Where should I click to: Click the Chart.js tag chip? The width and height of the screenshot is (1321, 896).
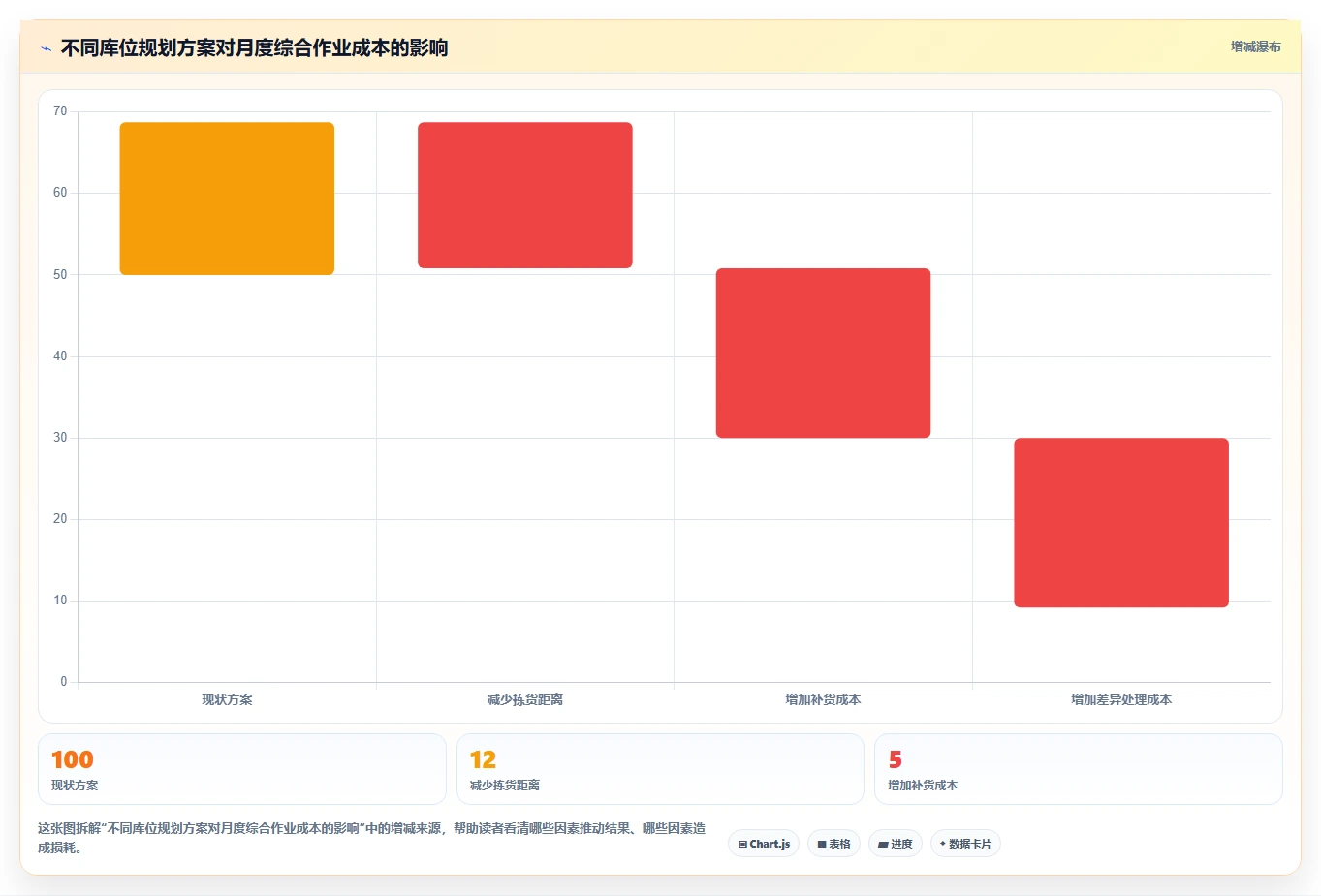tap(764, 844)
